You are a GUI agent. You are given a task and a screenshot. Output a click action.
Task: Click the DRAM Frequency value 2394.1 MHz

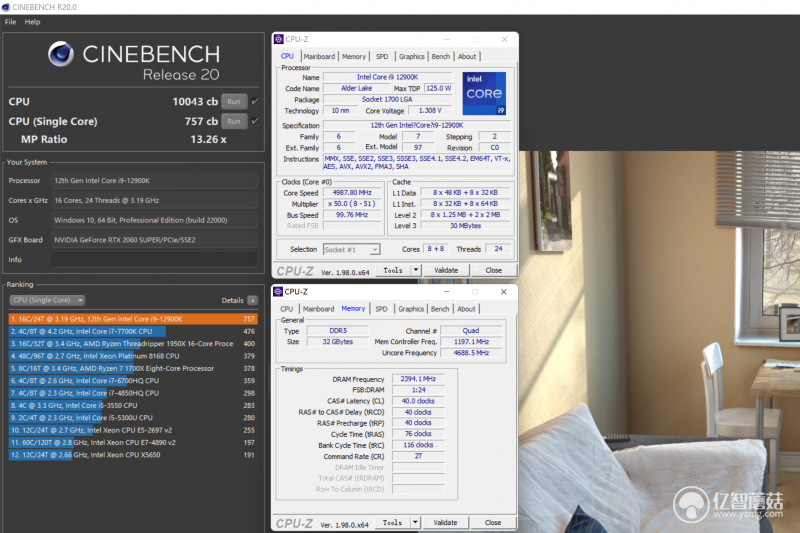(x=418, y=379)
